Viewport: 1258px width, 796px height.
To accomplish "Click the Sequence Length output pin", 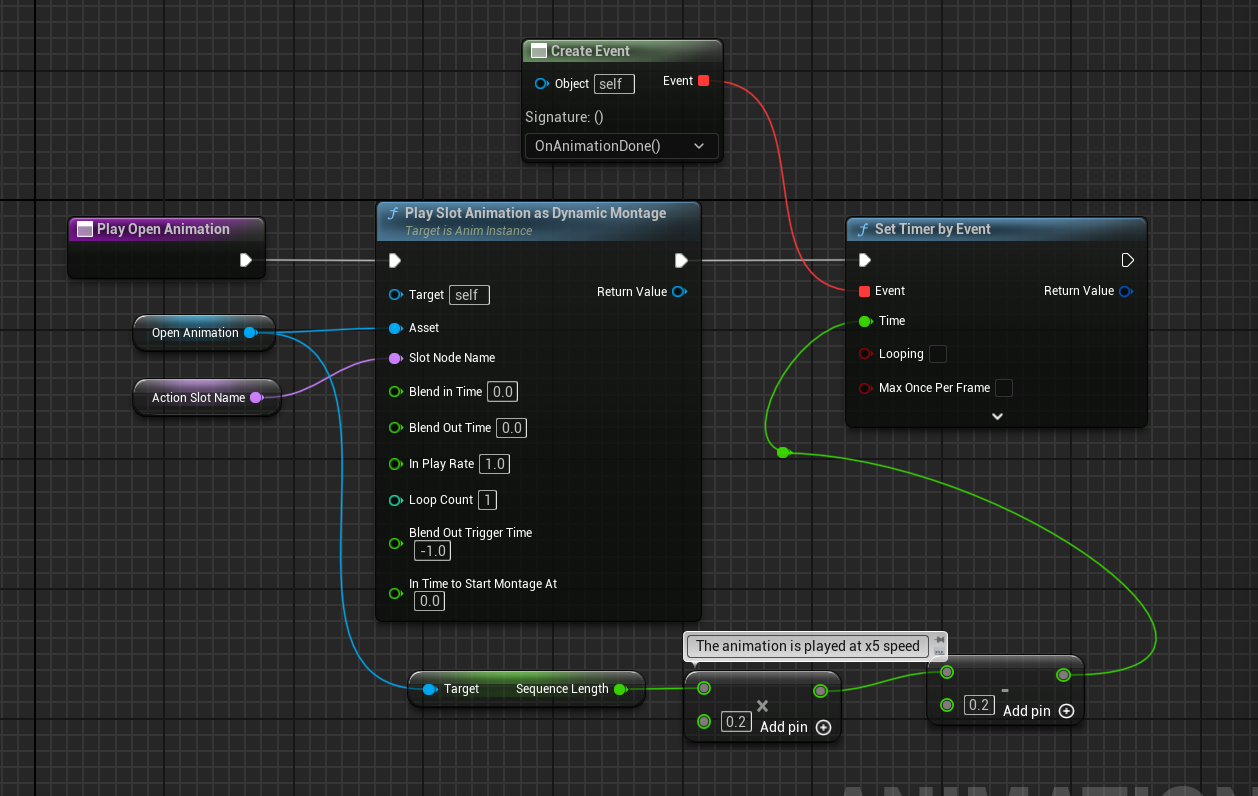I will pyautogui.click(x=619, y=689).
